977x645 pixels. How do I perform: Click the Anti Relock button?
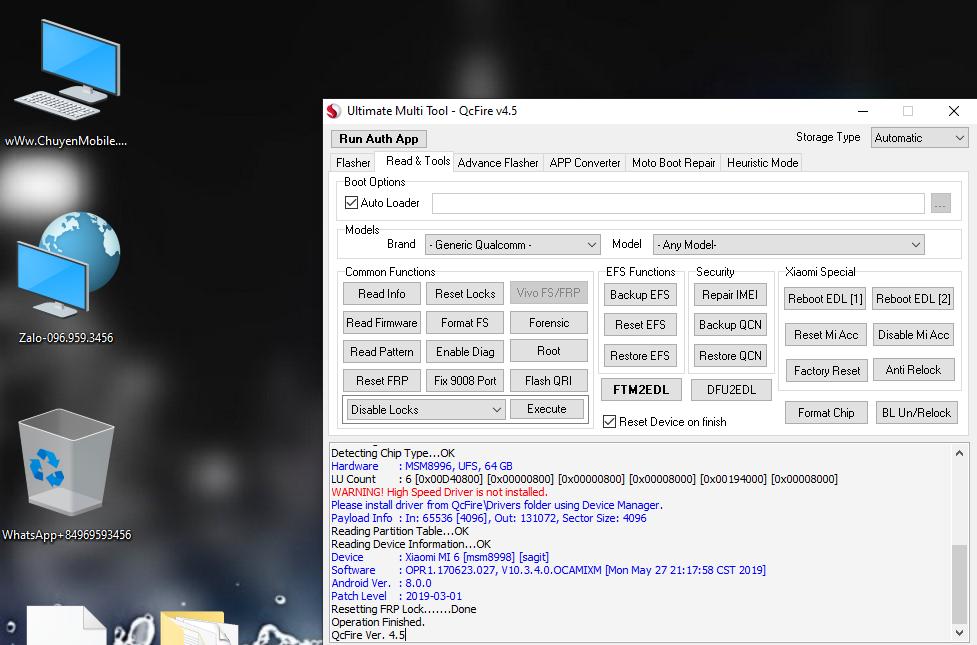913,370
